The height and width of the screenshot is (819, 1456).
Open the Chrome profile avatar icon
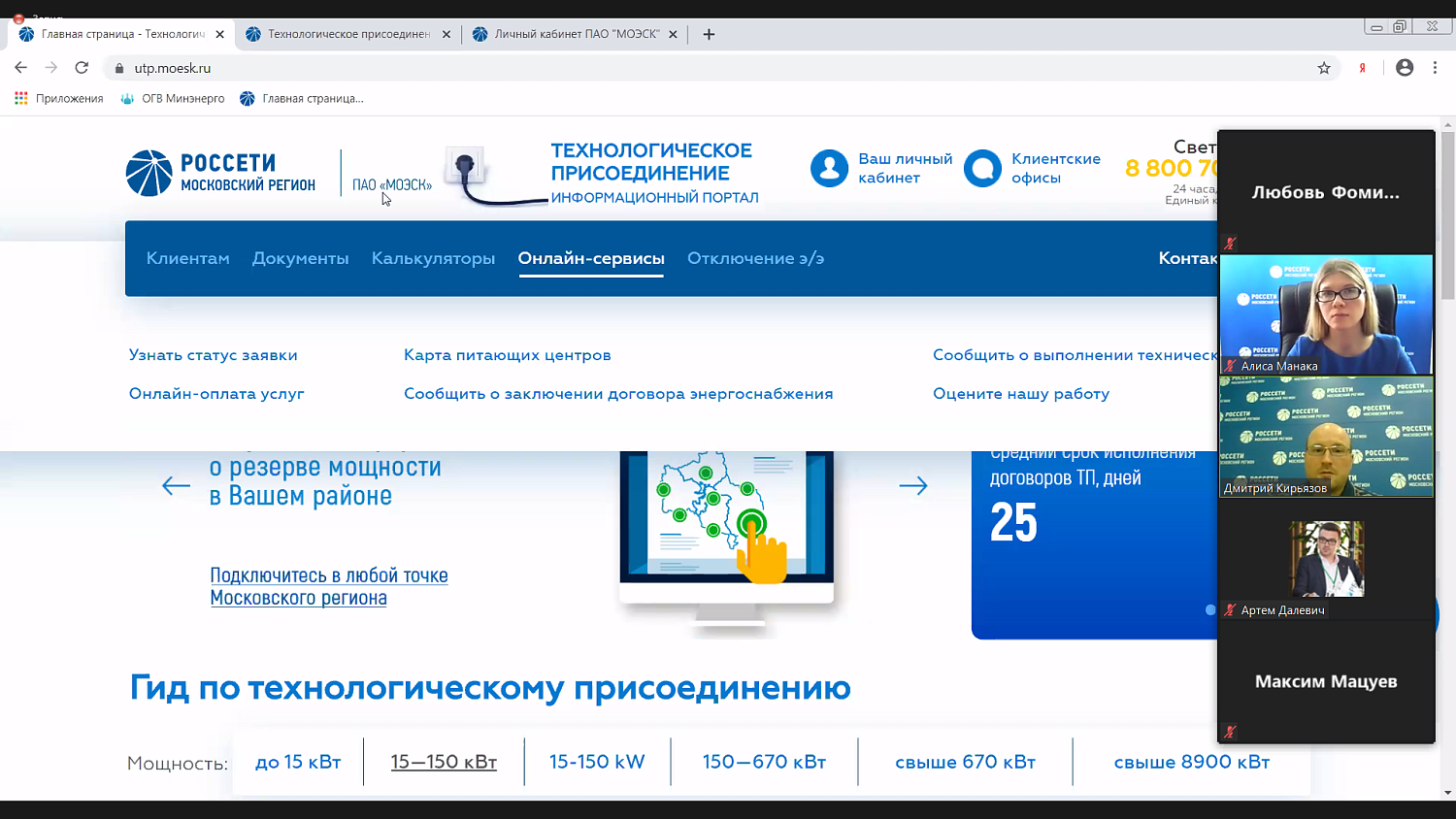pyautogui.click(x=1405, y=68)
